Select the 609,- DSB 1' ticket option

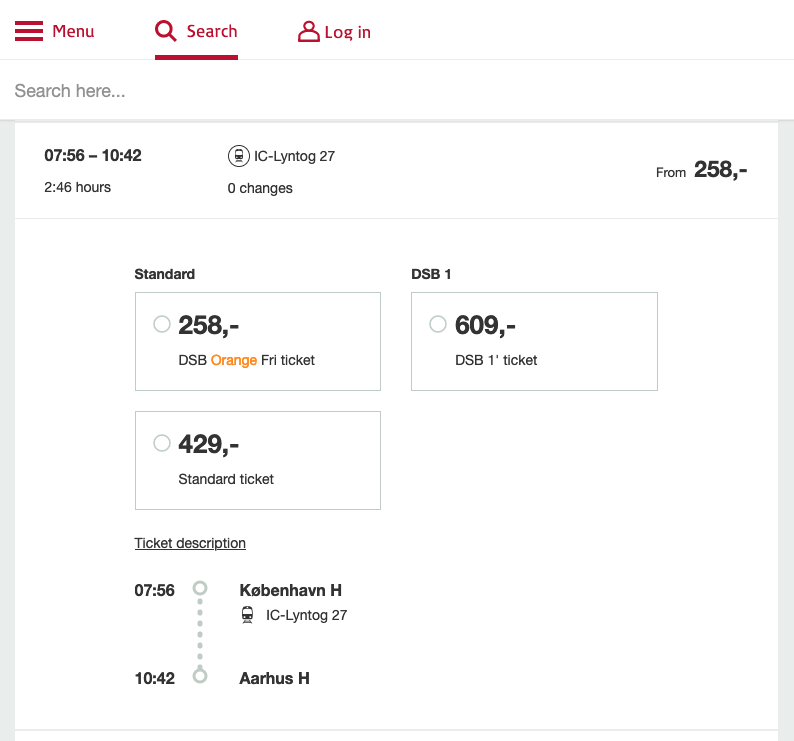pyautogui.click(x=438, y=324)
